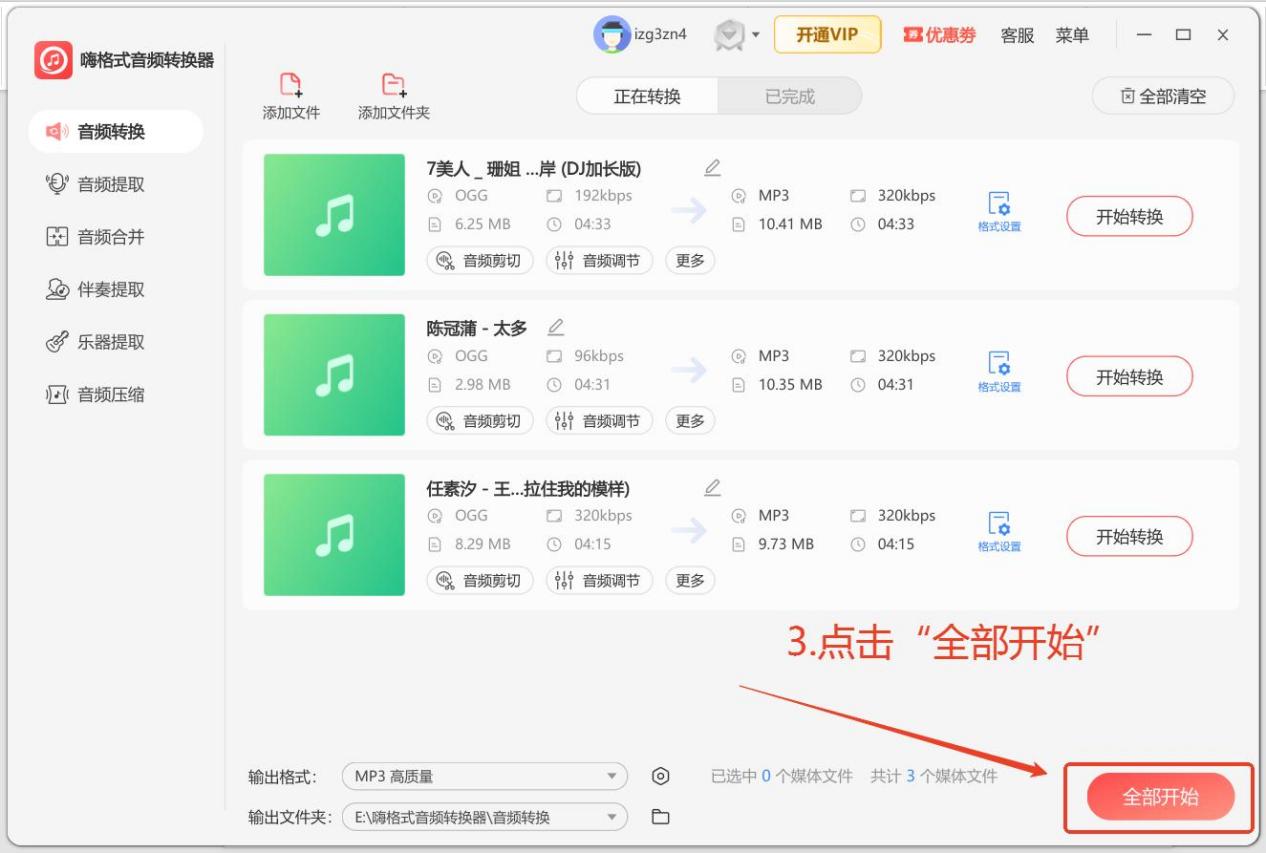Click 7美人 track title text

pos(534,168)
